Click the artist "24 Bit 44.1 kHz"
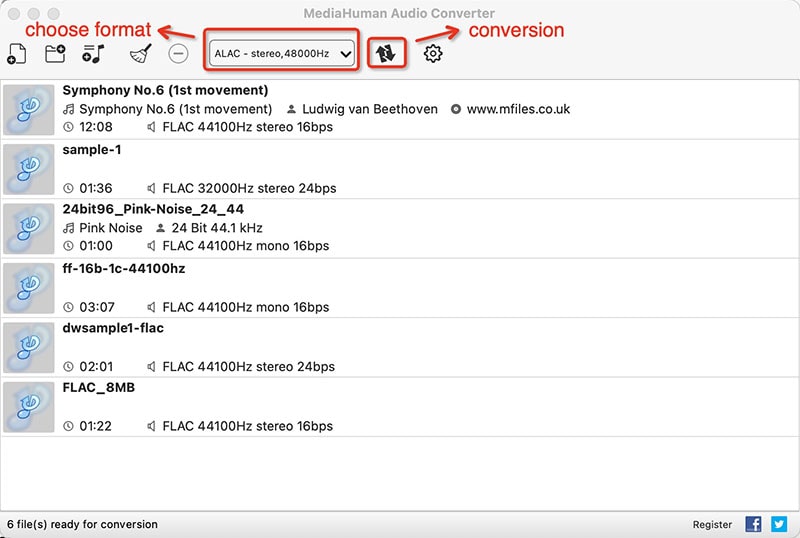800x538 pixels. (x=217, y=228)
